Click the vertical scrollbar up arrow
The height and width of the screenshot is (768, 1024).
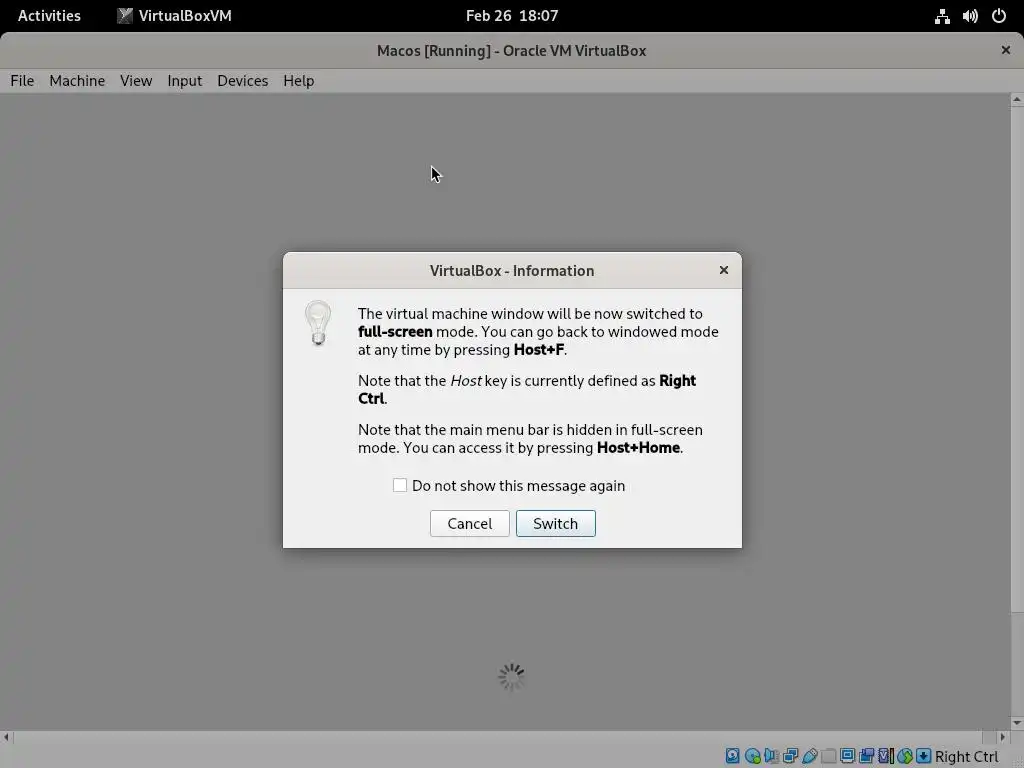pyautogui.click(x=1017, y=100)
